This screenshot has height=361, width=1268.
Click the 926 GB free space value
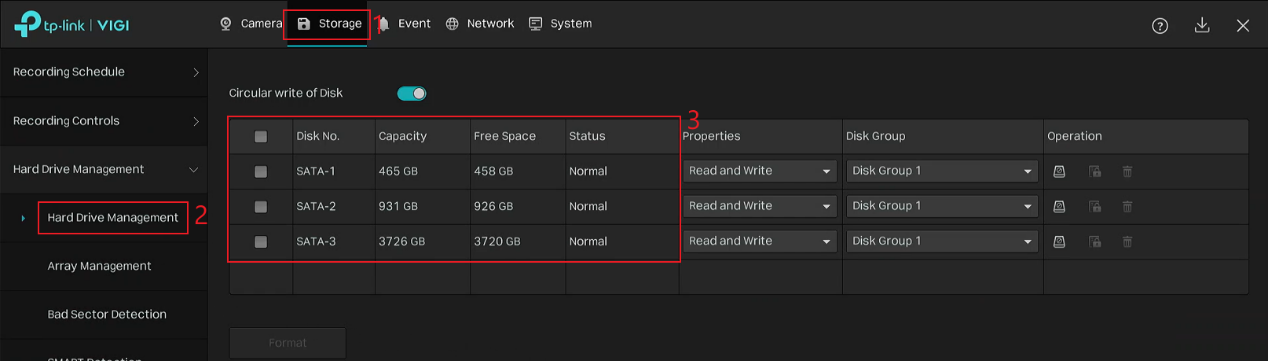(494, 206)
